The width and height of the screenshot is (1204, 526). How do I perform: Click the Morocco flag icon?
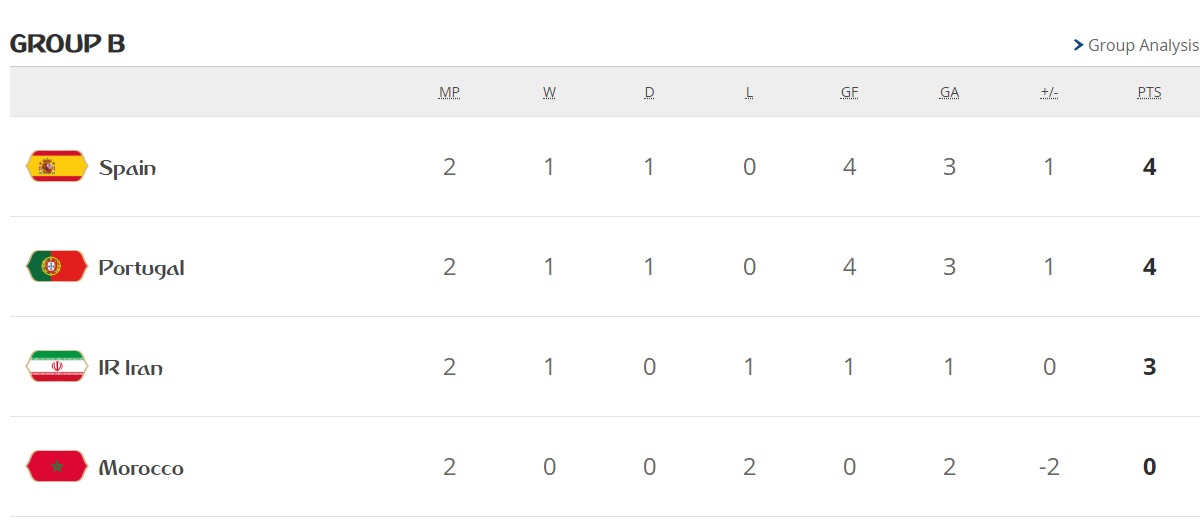tap(56, 466)
